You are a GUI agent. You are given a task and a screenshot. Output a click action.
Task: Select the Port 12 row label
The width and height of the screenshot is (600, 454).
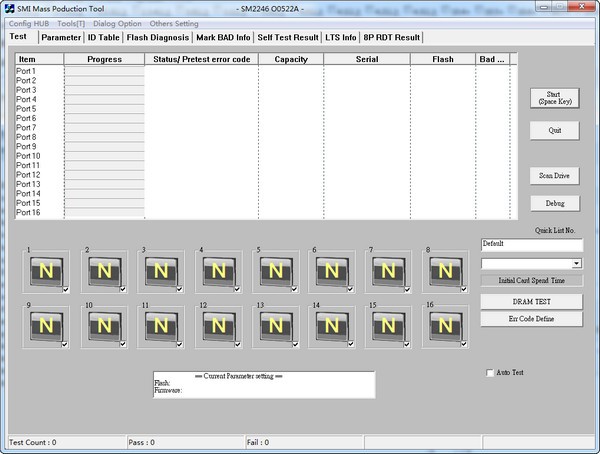(28, 175)
